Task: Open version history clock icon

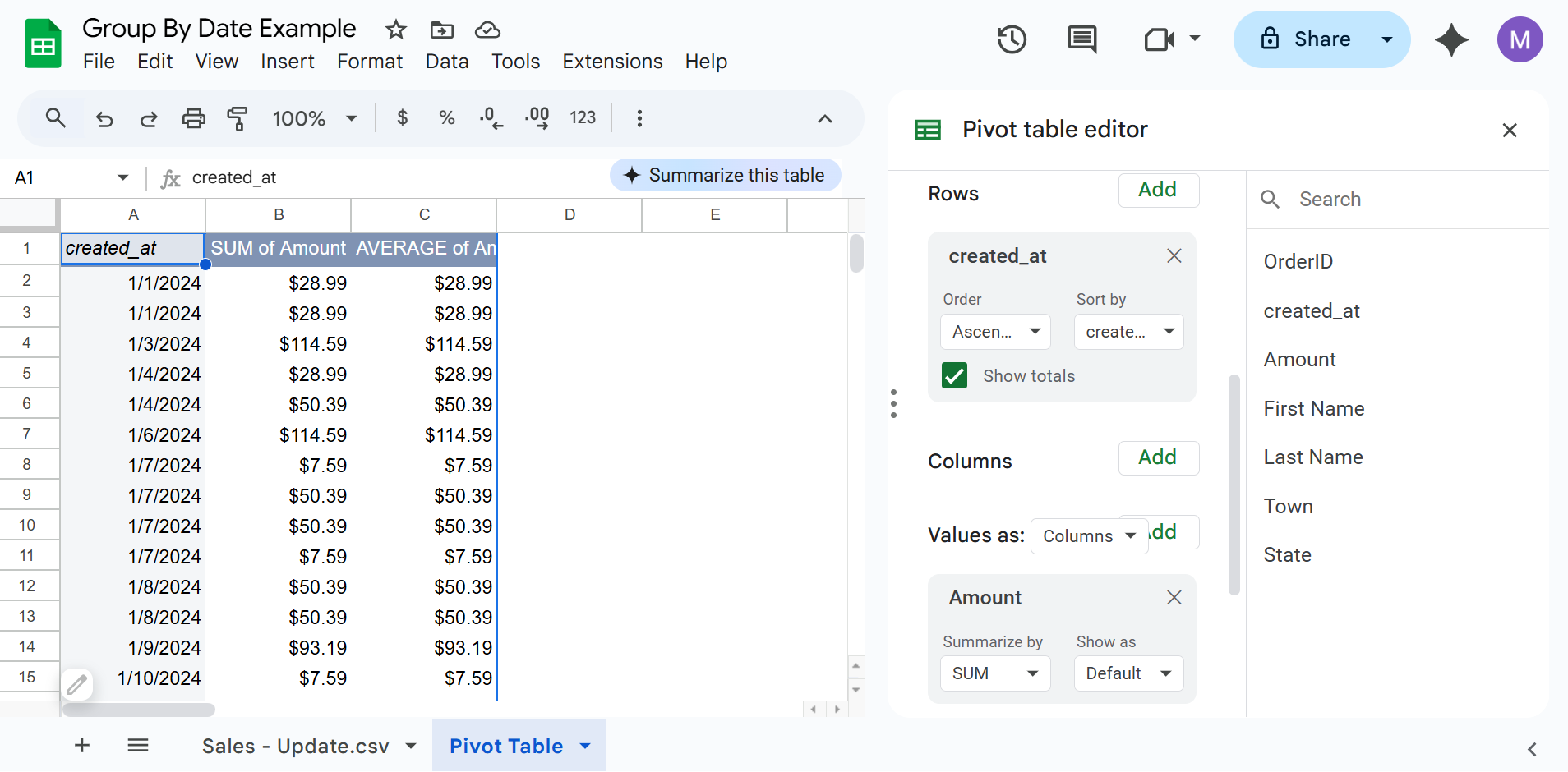Action: pyautogui.click(x=1012, y=39)
